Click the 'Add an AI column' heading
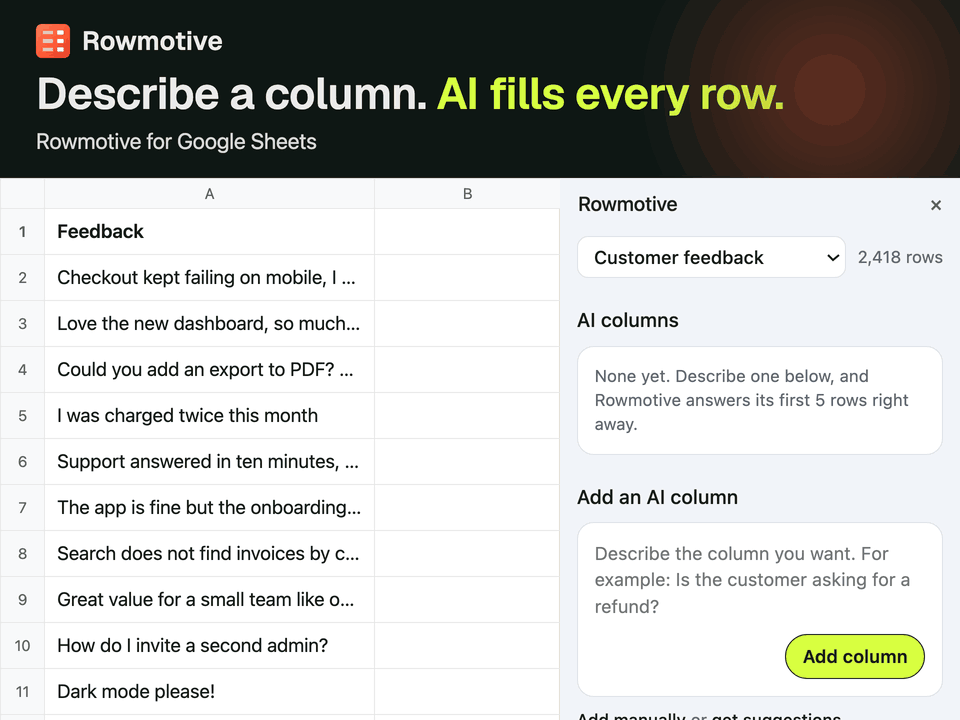Screen dimensions: 960x720 click(x=657, y=497)
